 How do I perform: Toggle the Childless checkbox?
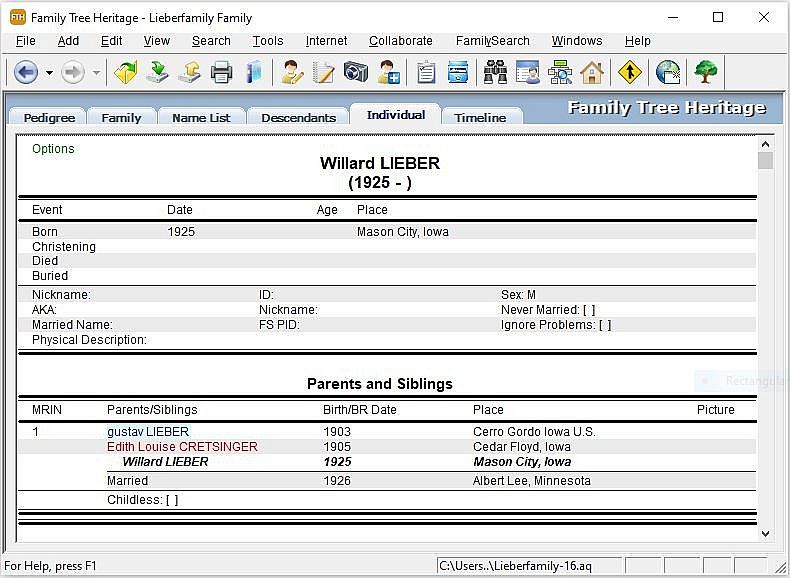point(172,500)
